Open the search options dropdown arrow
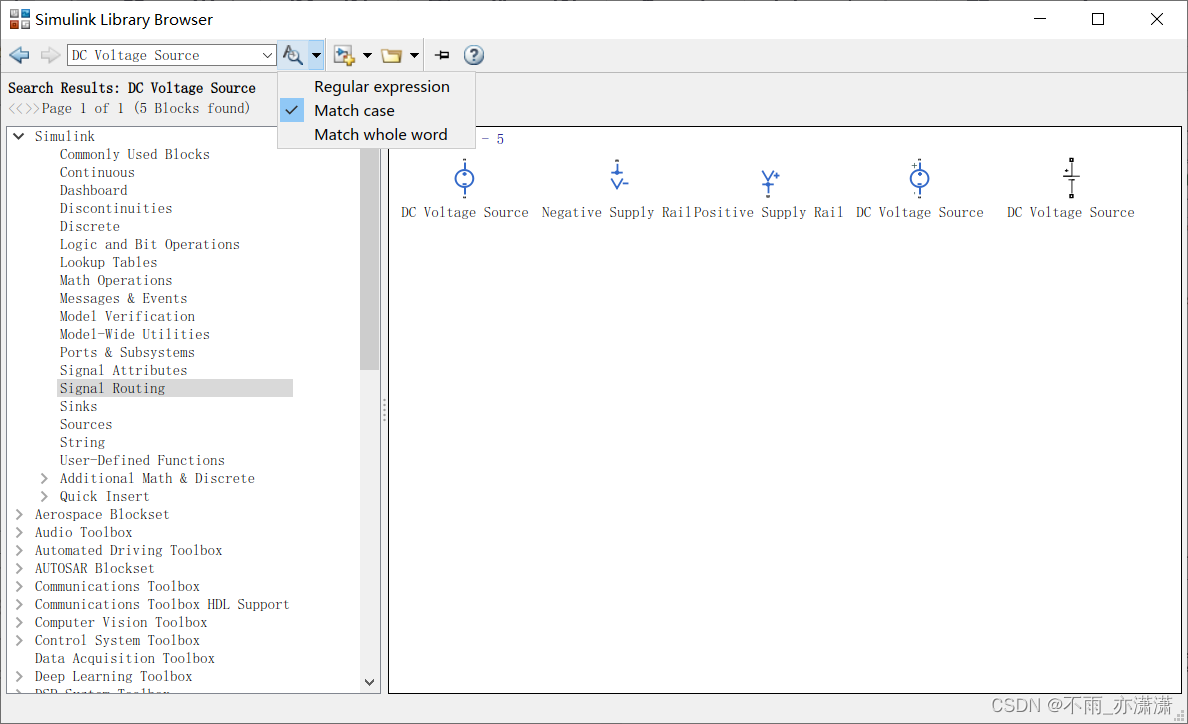This screenshot has width=1188, height=724. click(x=316, y=55)
